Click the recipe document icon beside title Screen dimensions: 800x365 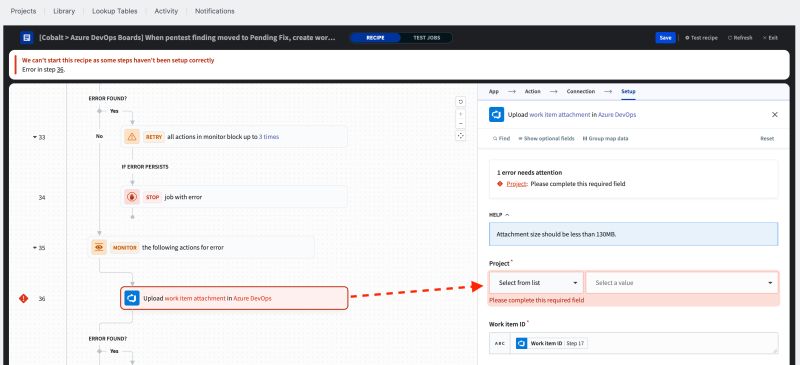27,37
